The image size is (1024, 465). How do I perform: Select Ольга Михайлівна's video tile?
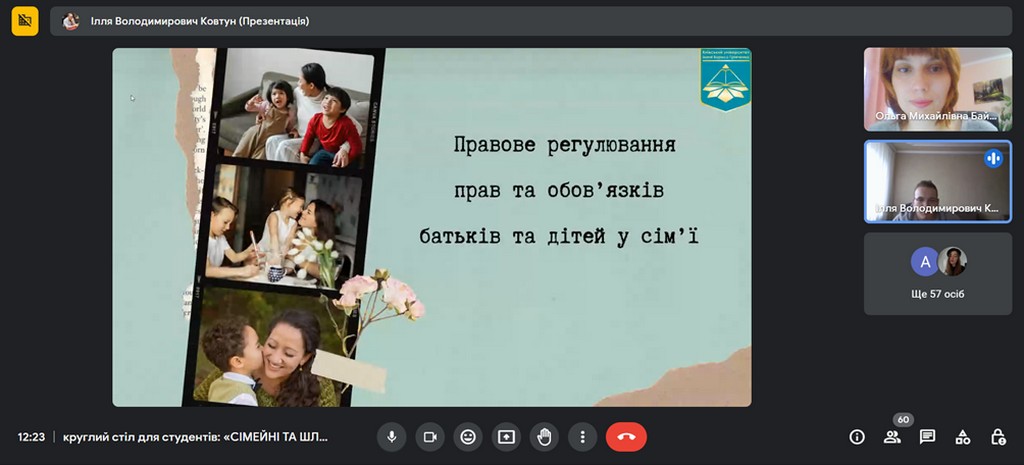(938, 89)
